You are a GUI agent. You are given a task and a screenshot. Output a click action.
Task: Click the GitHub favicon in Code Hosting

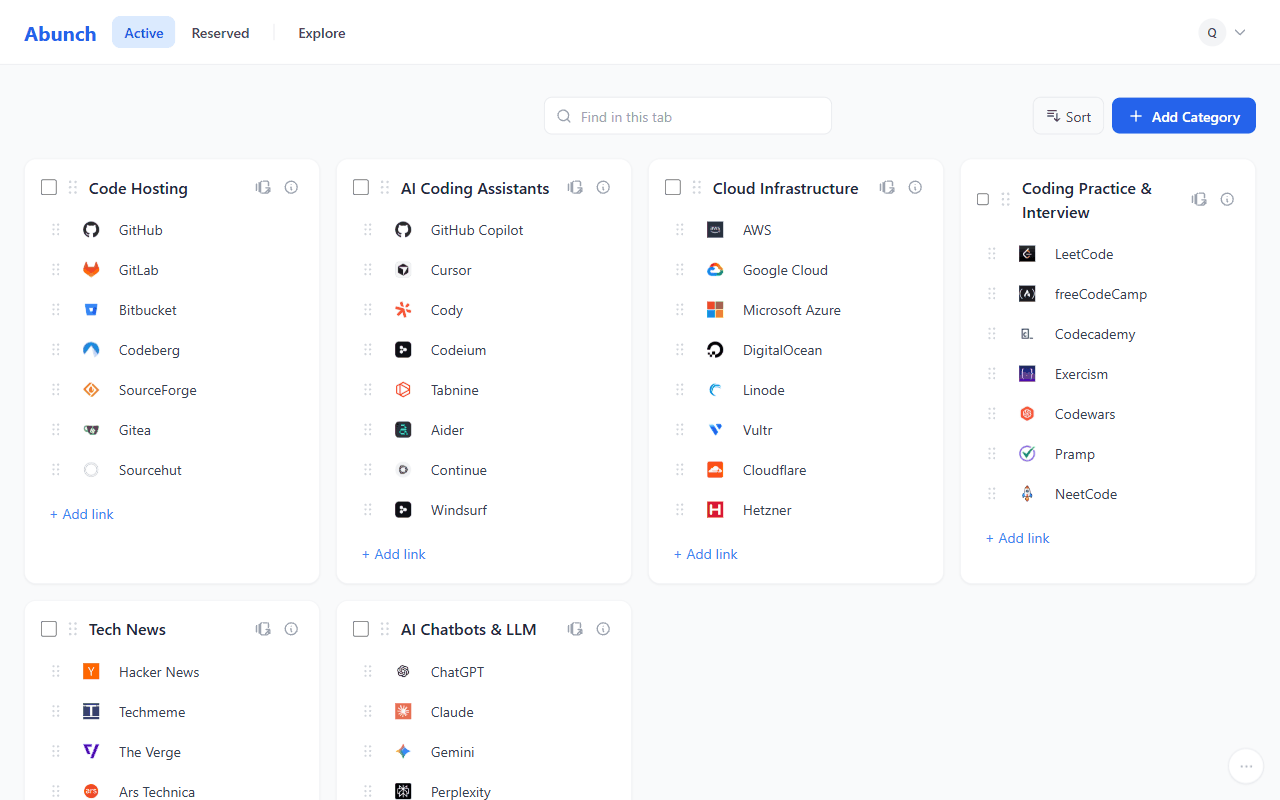click(91, 230)
